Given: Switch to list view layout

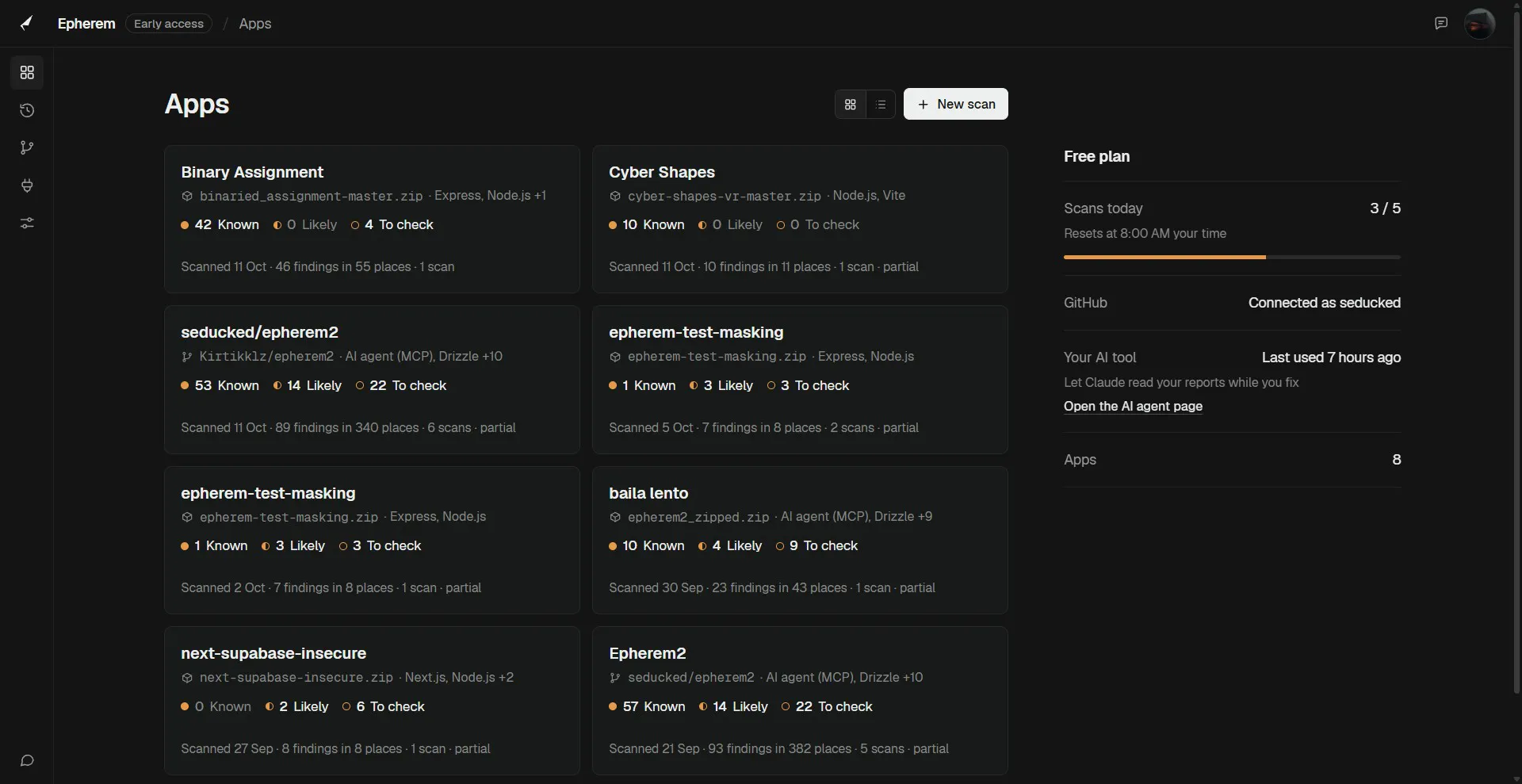Looking at the screenshot, I should point(881,104).
